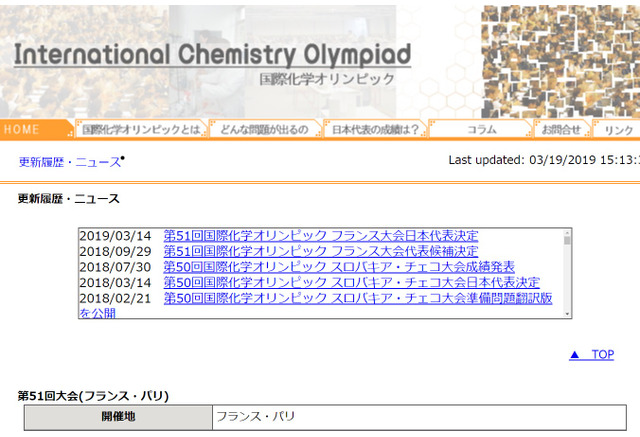Click the 国際化学オリンピック banner subtitle
640x437 pixels.
tap(327, 79)
